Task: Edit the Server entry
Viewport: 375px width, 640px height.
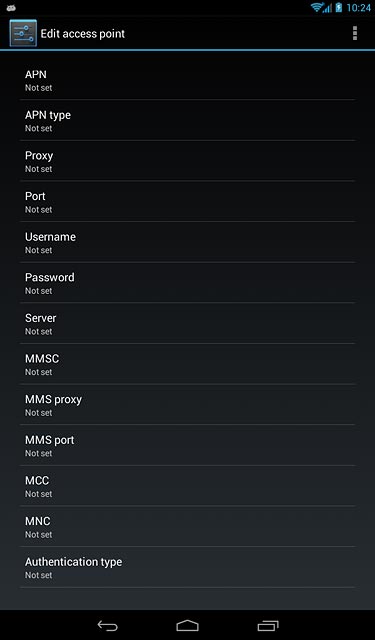Action: coord(187,323)
